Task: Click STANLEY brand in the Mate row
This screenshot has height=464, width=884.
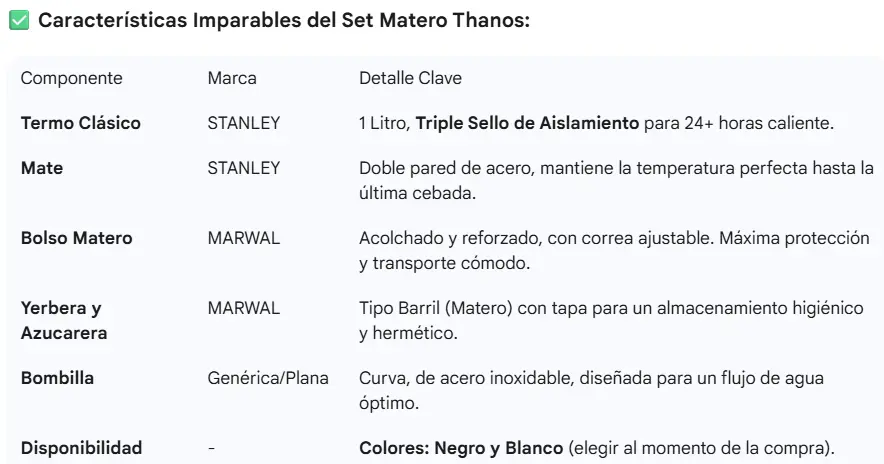Action: coord(243,168)
